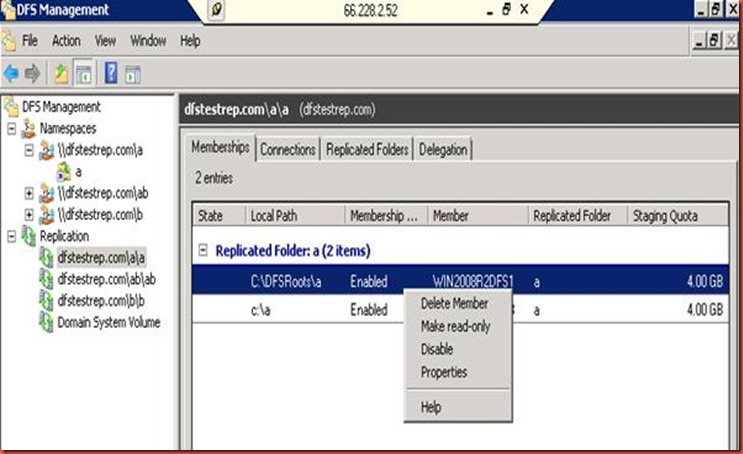Click the Up one level toolbar icon
The width and height of the screenshot is (743, 454).
61,74
